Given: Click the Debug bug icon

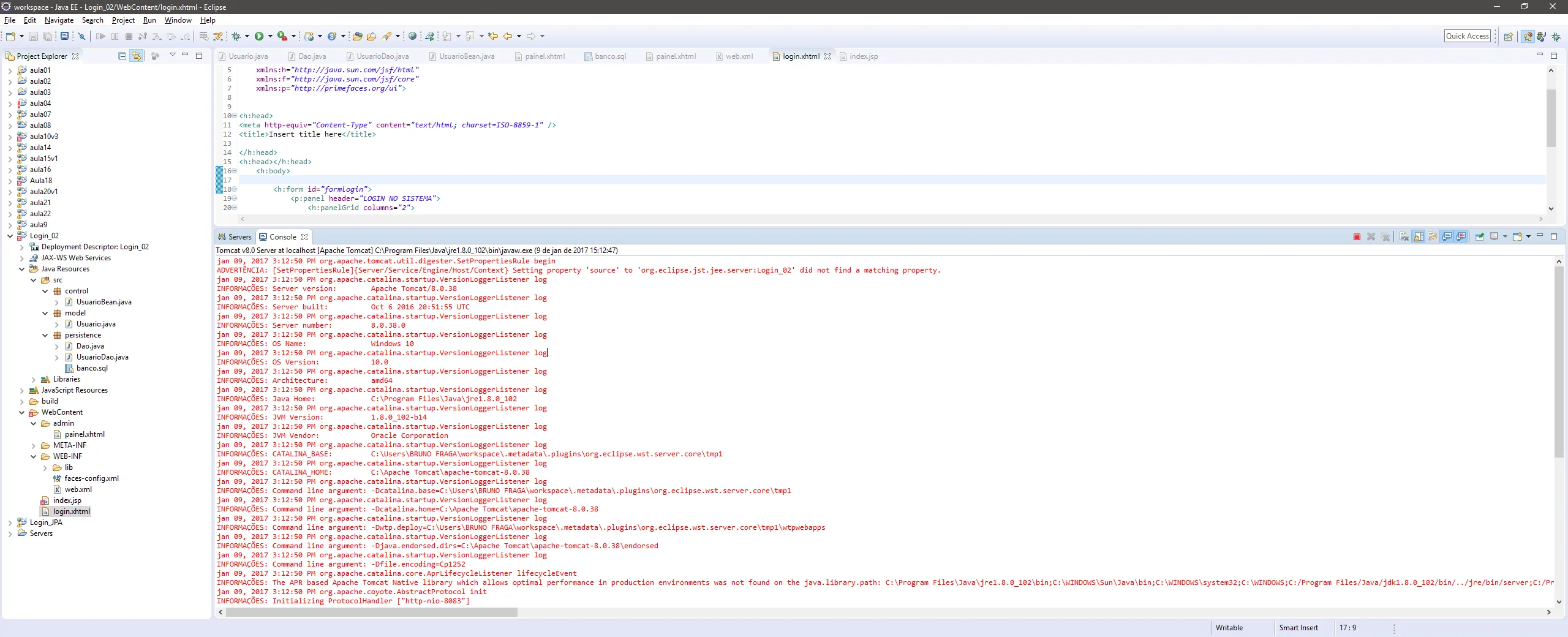Looking at the screenshot, I should pos(236,36).
